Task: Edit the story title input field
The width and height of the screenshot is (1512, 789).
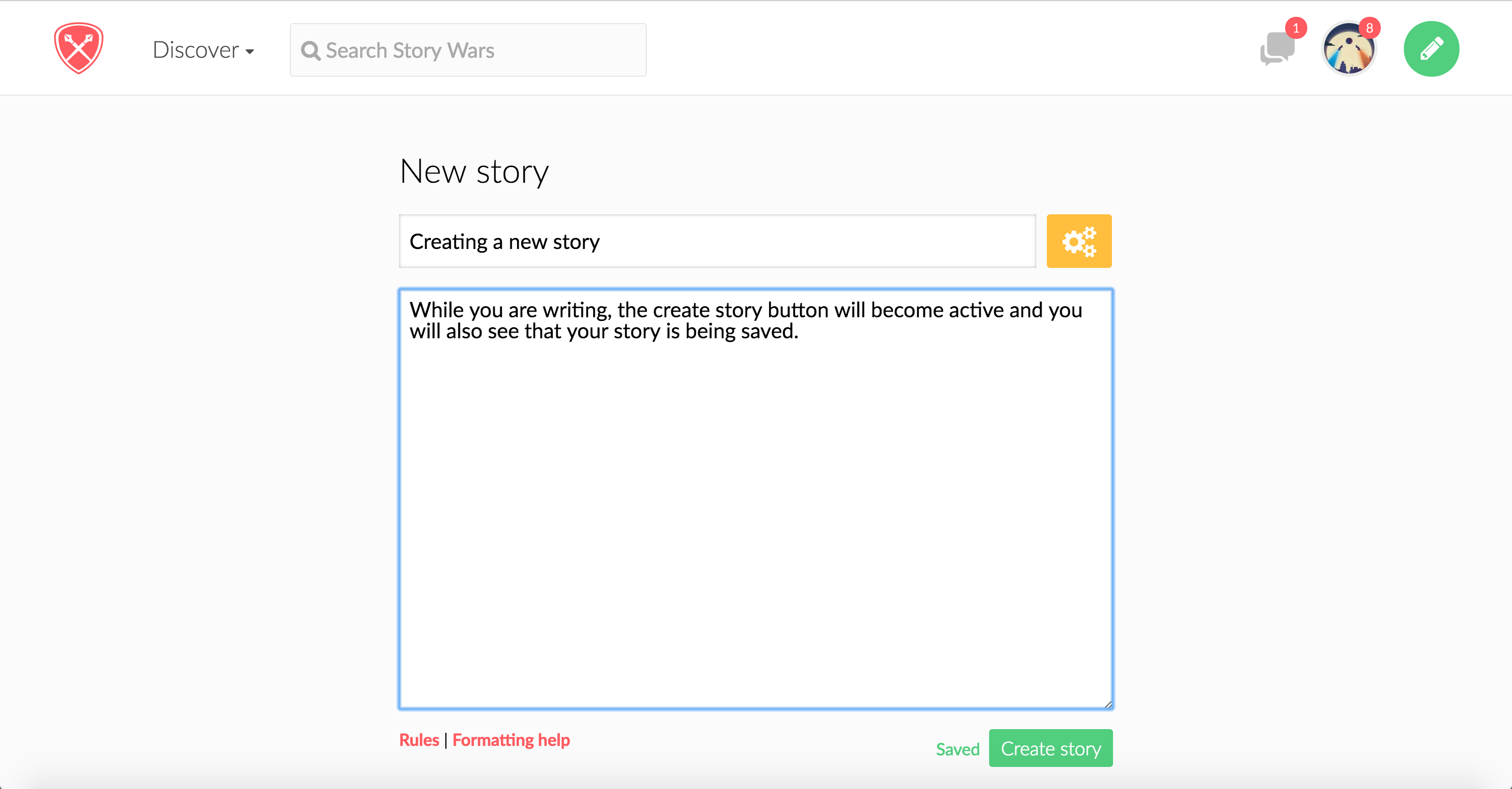Action: [717, 241]
